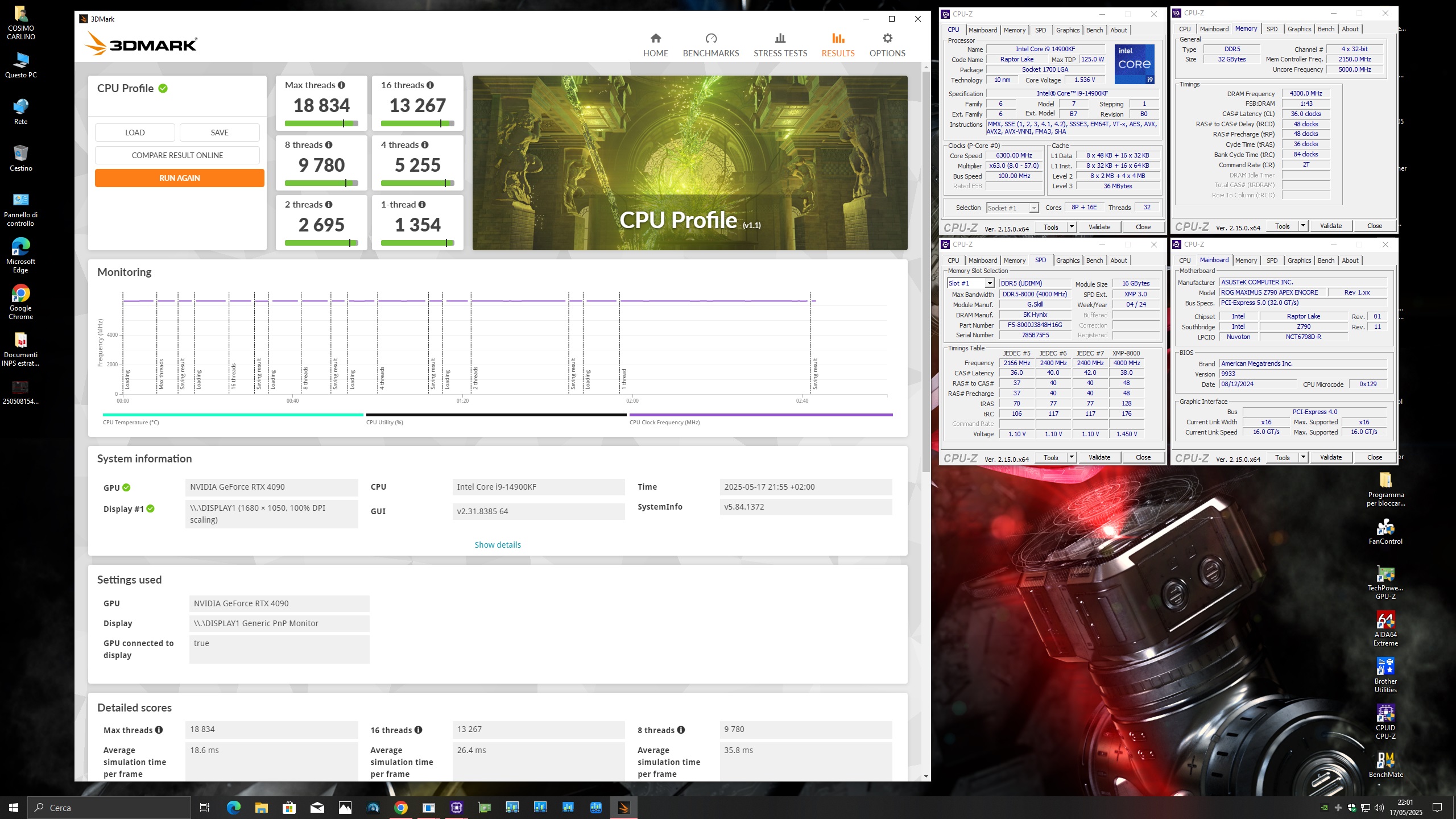Open Questo PC desktop icon
1456x819 pixels.
[x=21, y=65]
